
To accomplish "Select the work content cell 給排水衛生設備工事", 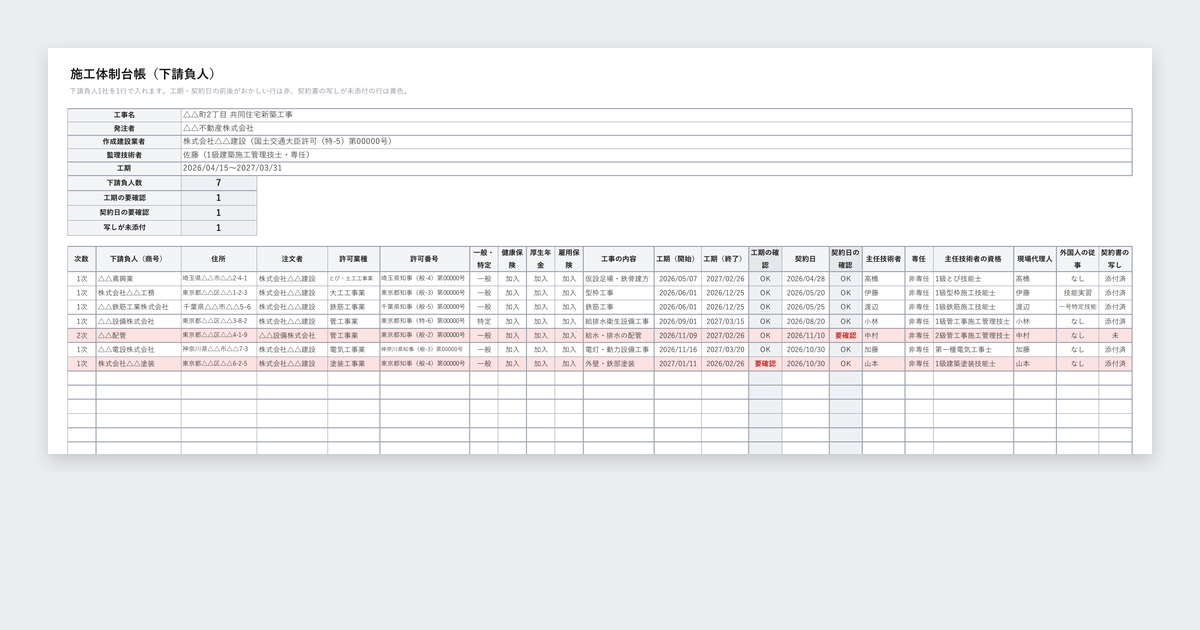I will [618, 322].
